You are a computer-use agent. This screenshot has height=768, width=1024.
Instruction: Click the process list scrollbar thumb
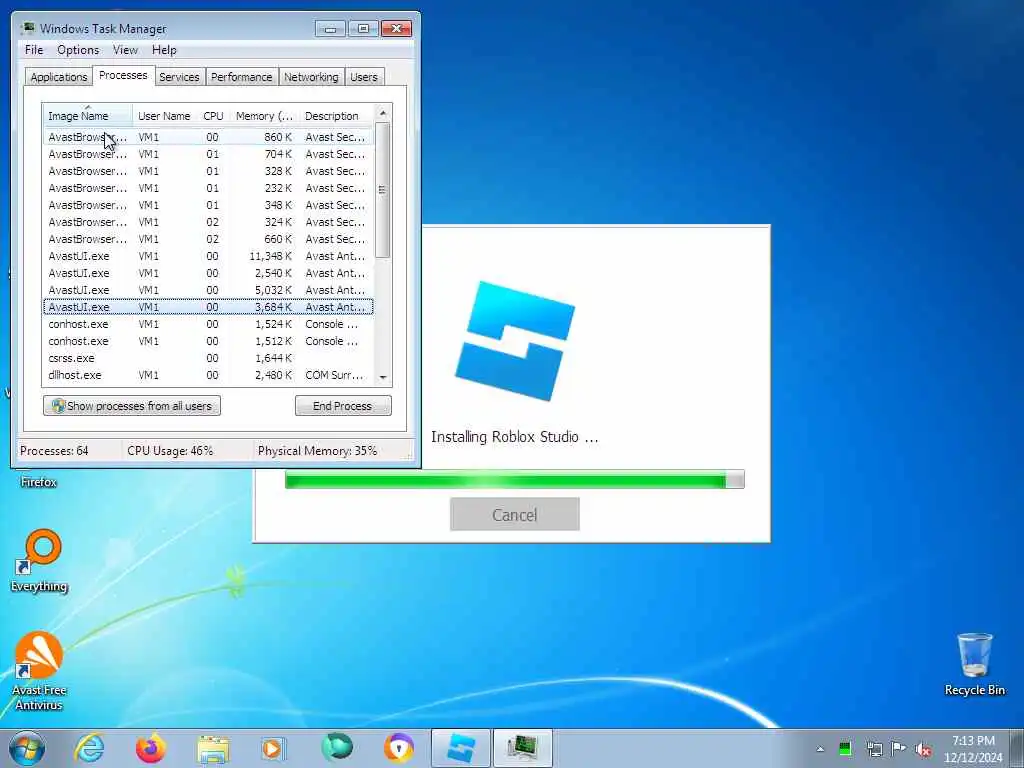pos(383,189)
